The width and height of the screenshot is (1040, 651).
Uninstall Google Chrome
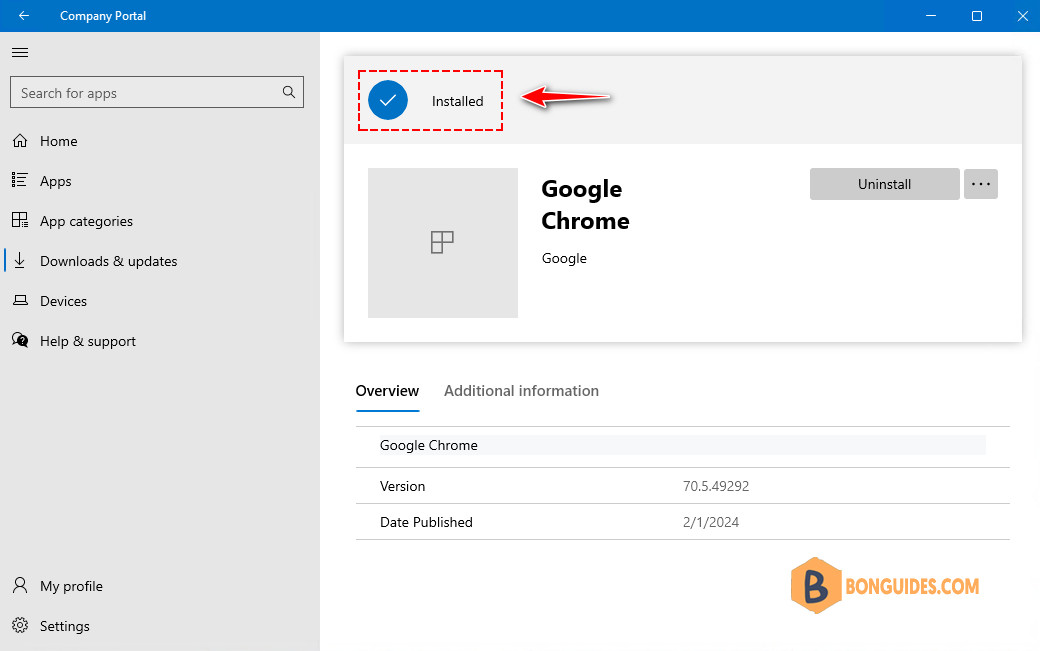coord(885,184)
